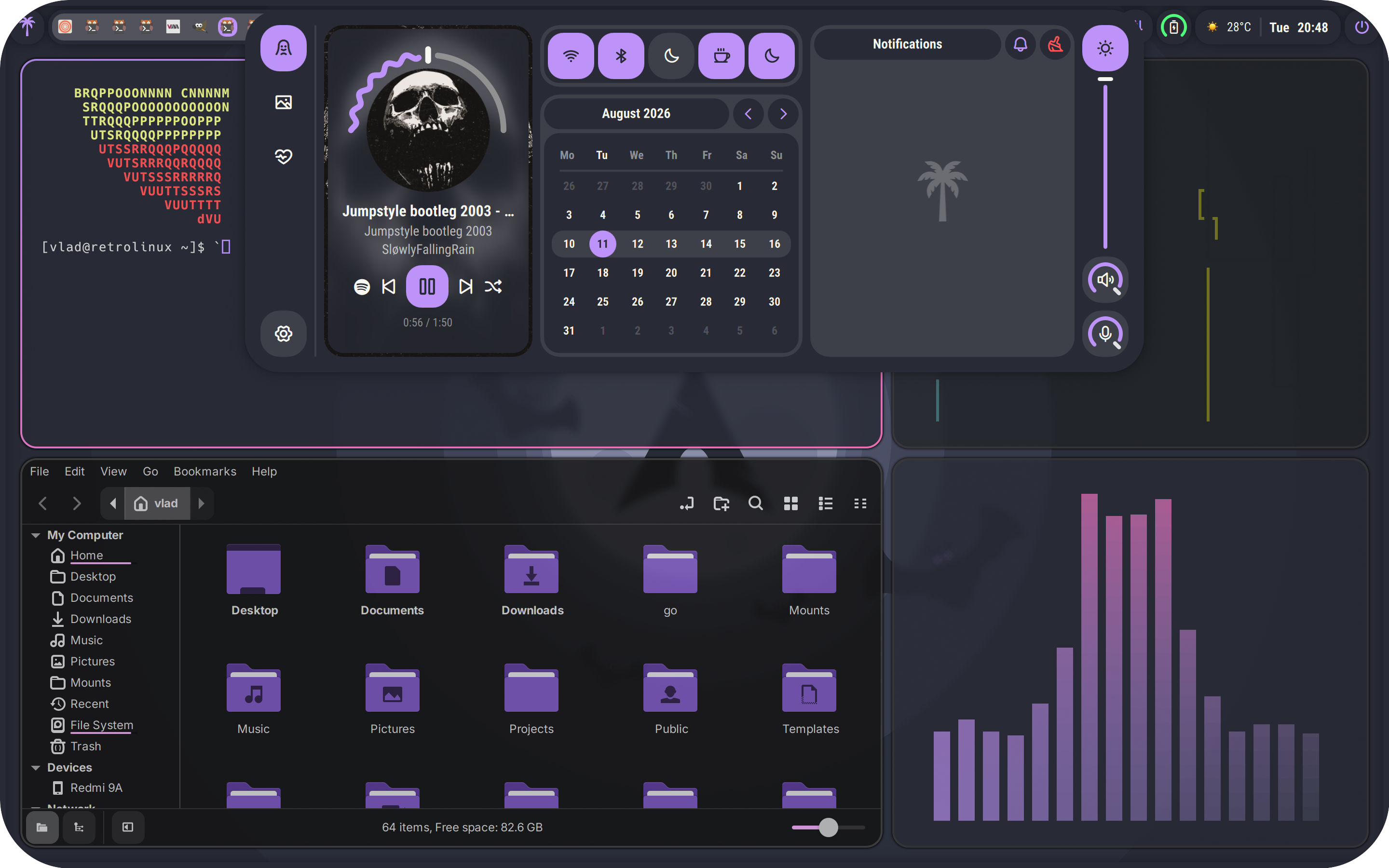The height and width of the screenshot is (868, 1389).
Task: Select day 20 in the calendar
Action: click(x=671, y=272)
